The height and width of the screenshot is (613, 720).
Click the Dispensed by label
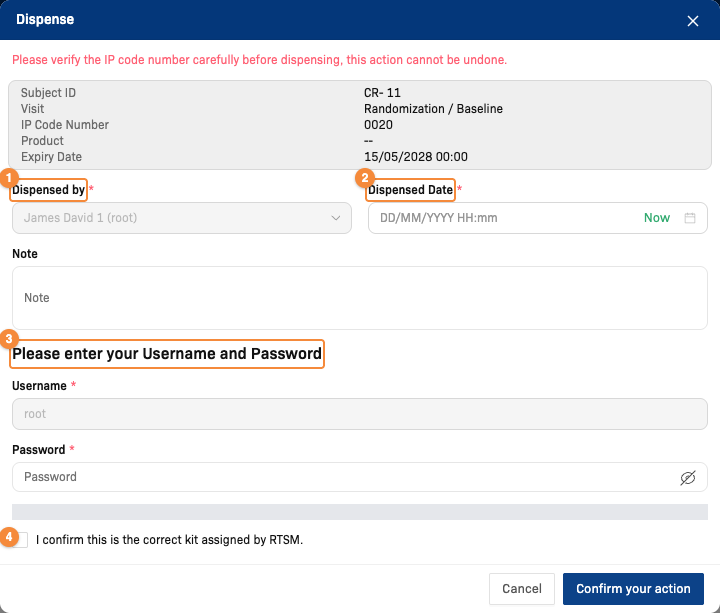coord(49,190)
